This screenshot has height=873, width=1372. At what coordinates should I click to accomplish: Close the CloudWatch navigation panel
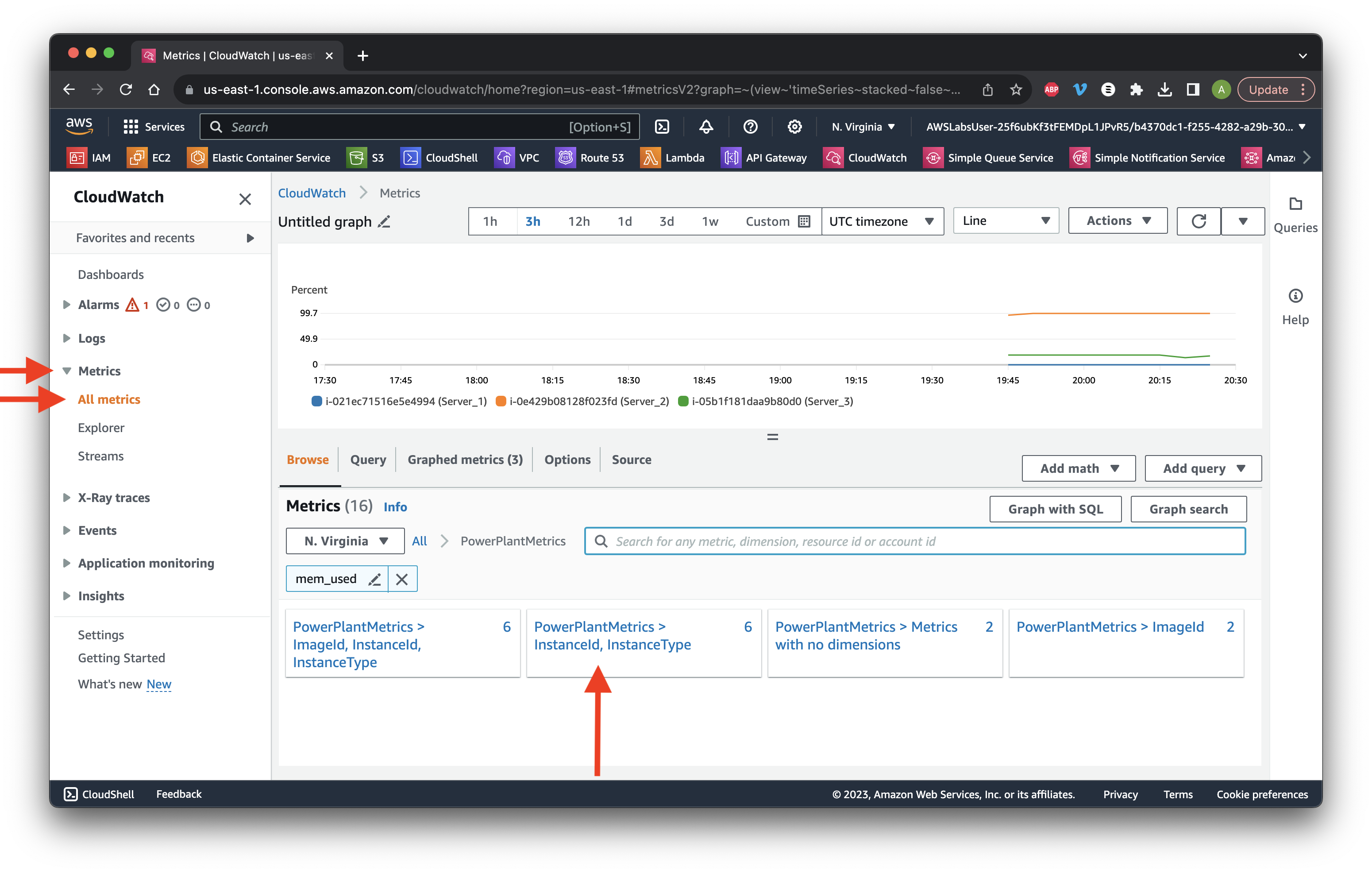pos(245,199)
